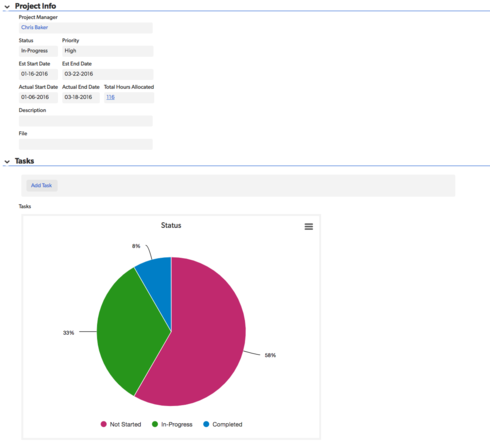Screen dimensions: 490x445
Task: Click the Actual Start Date field
Action: coord(38,97)
